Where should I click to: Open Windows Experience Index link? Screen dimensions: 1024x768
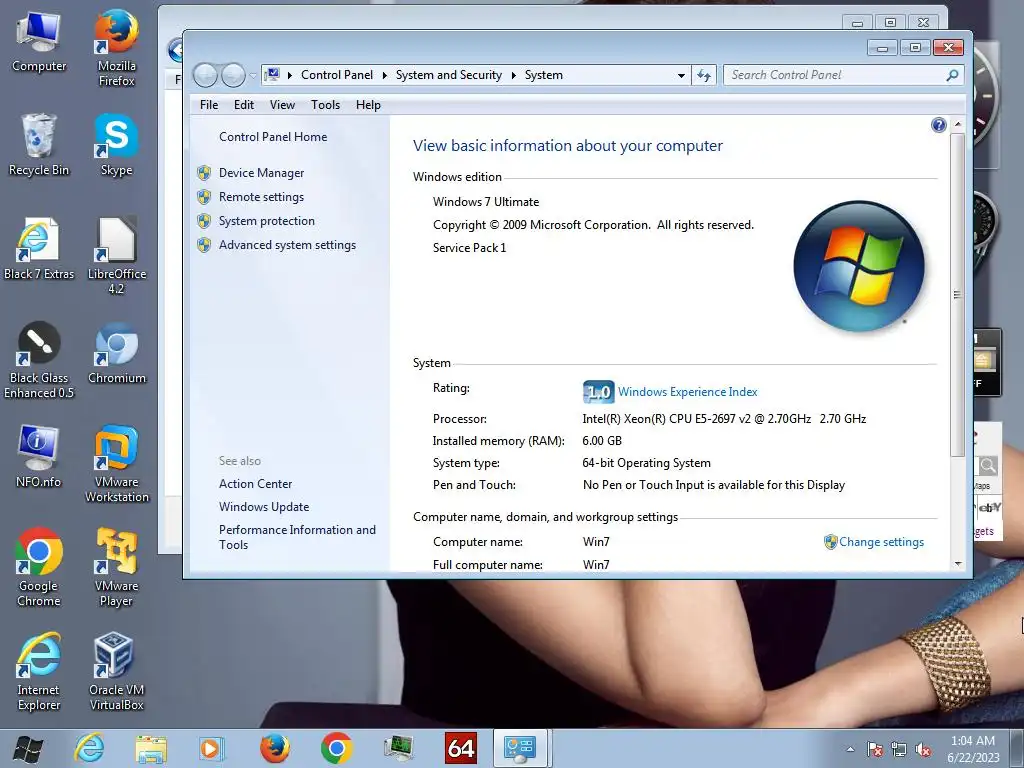[x=688, y=392]
